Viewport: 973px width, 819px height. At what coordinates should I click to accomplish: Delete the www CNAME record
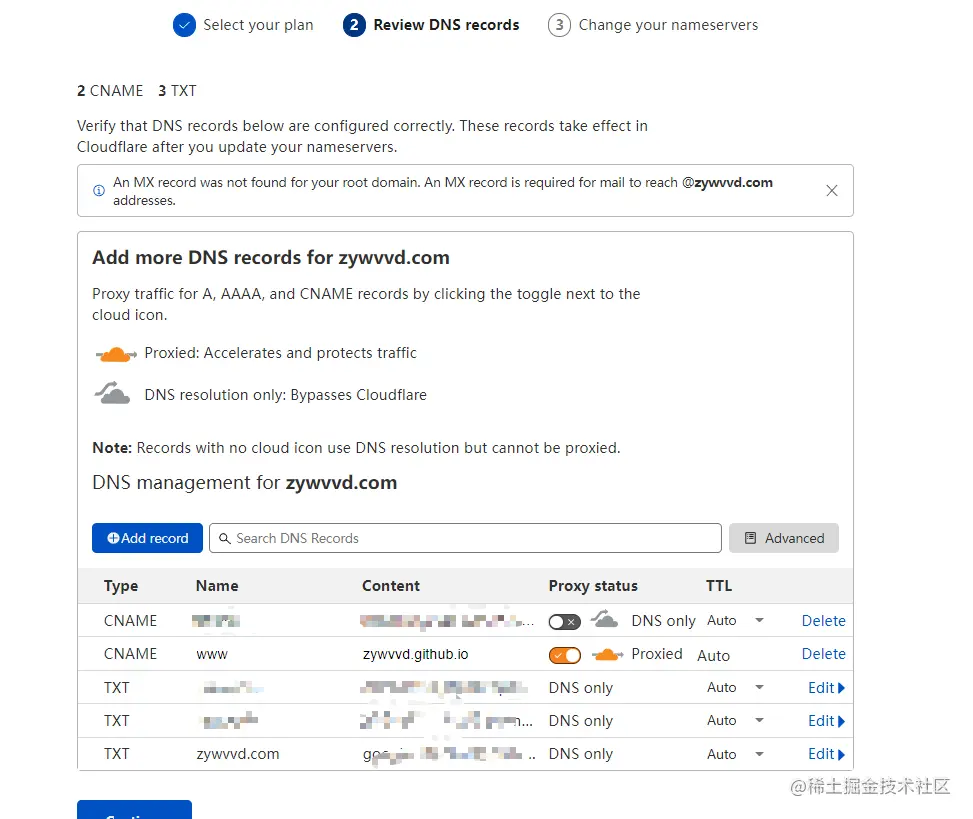pyautogui.click(x=823, y=654)
